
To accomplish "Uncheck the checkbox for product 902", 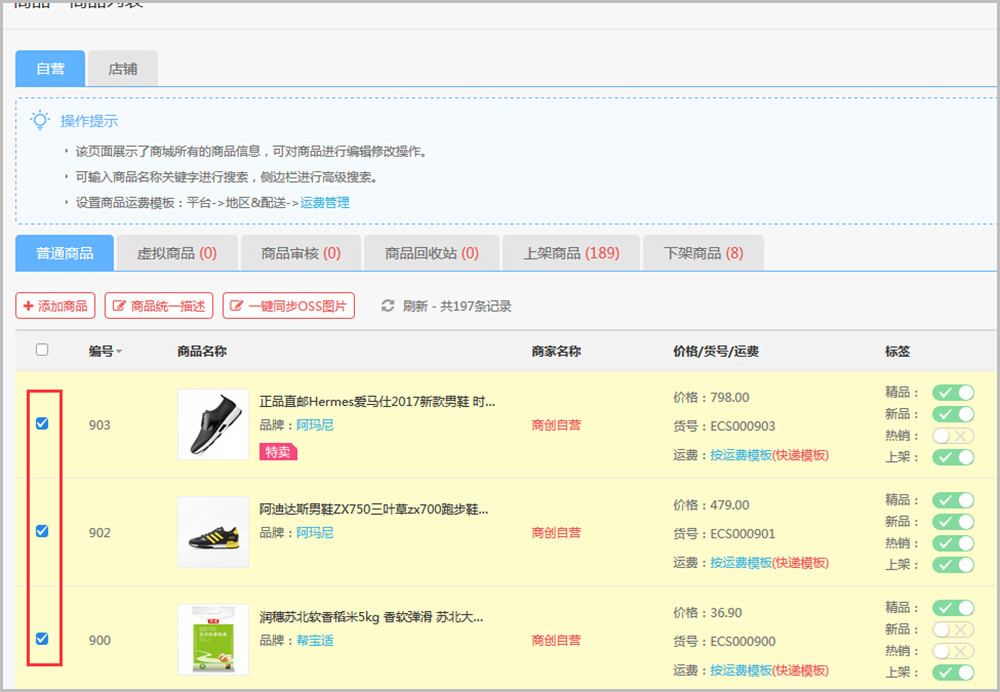I will [42, 532].
